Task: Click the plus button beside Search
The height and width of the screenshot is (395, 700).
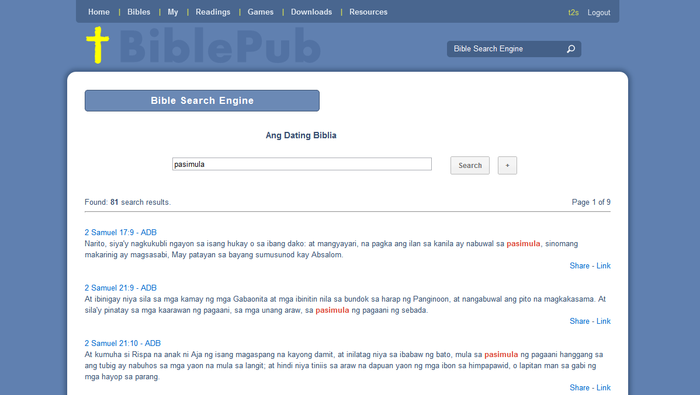Action: click(508, 166)
